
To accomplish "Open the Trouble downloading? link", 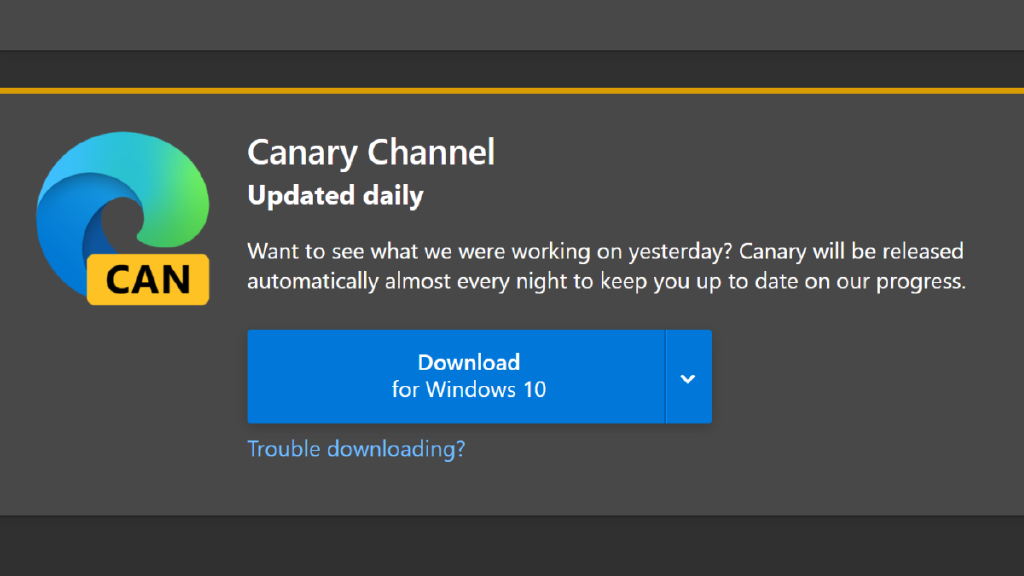I will (356, 448).
